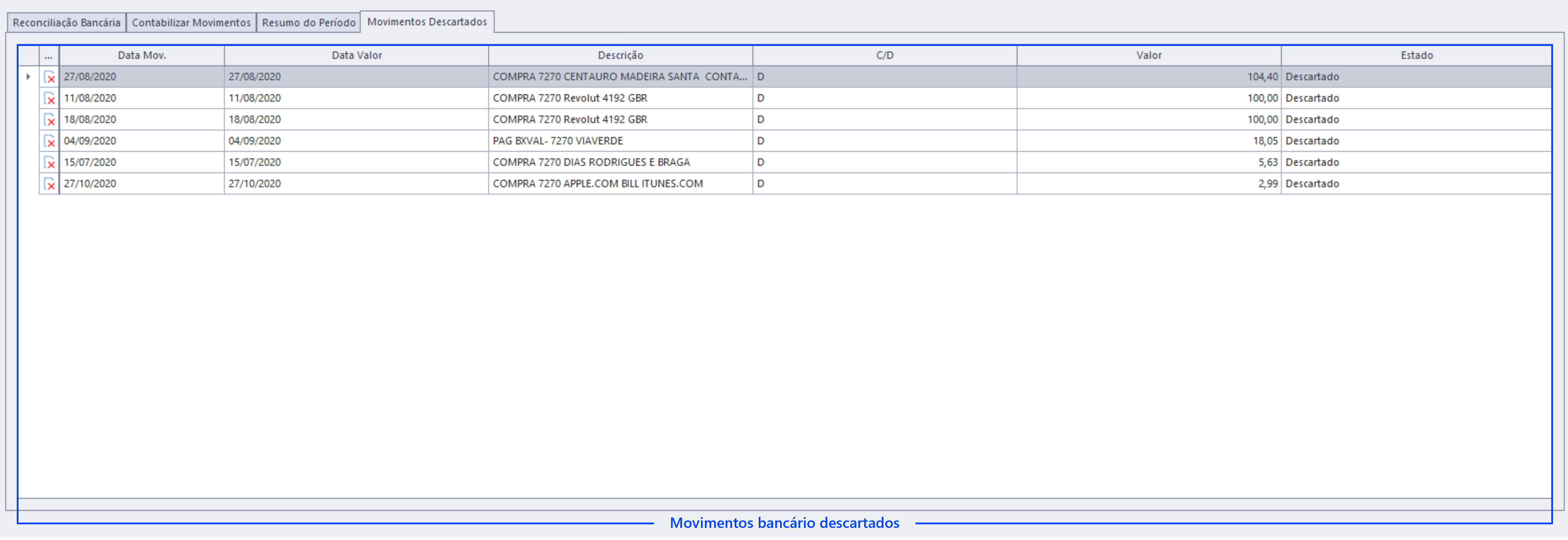1568x540 pixels.
Task: Select the Movimentos Descartados tab
Action: pos(427,22)
